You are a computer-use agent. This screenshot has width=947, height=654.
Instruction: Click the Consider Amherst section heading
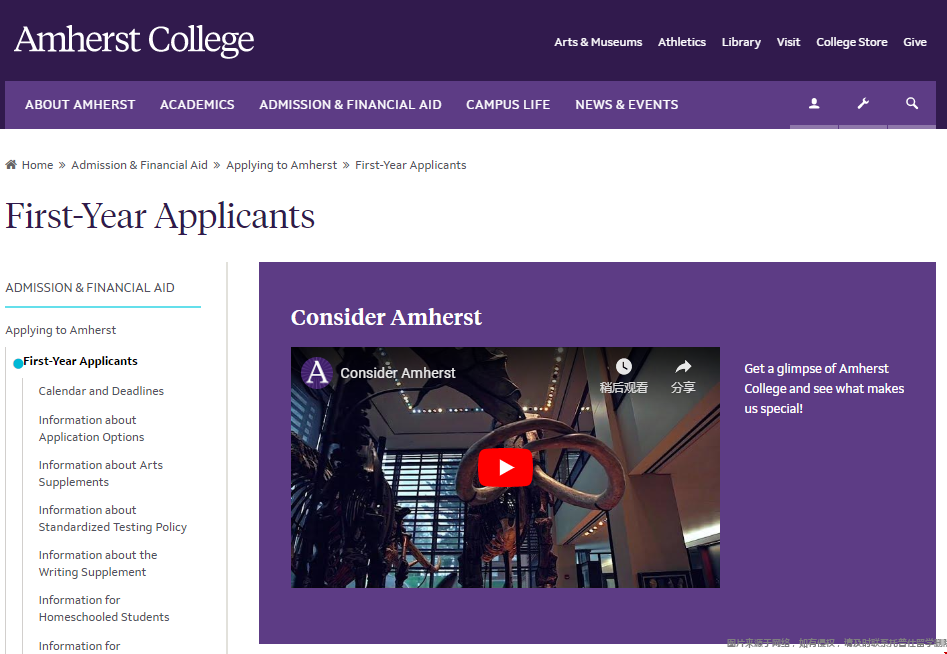click(x=386, y=317)
